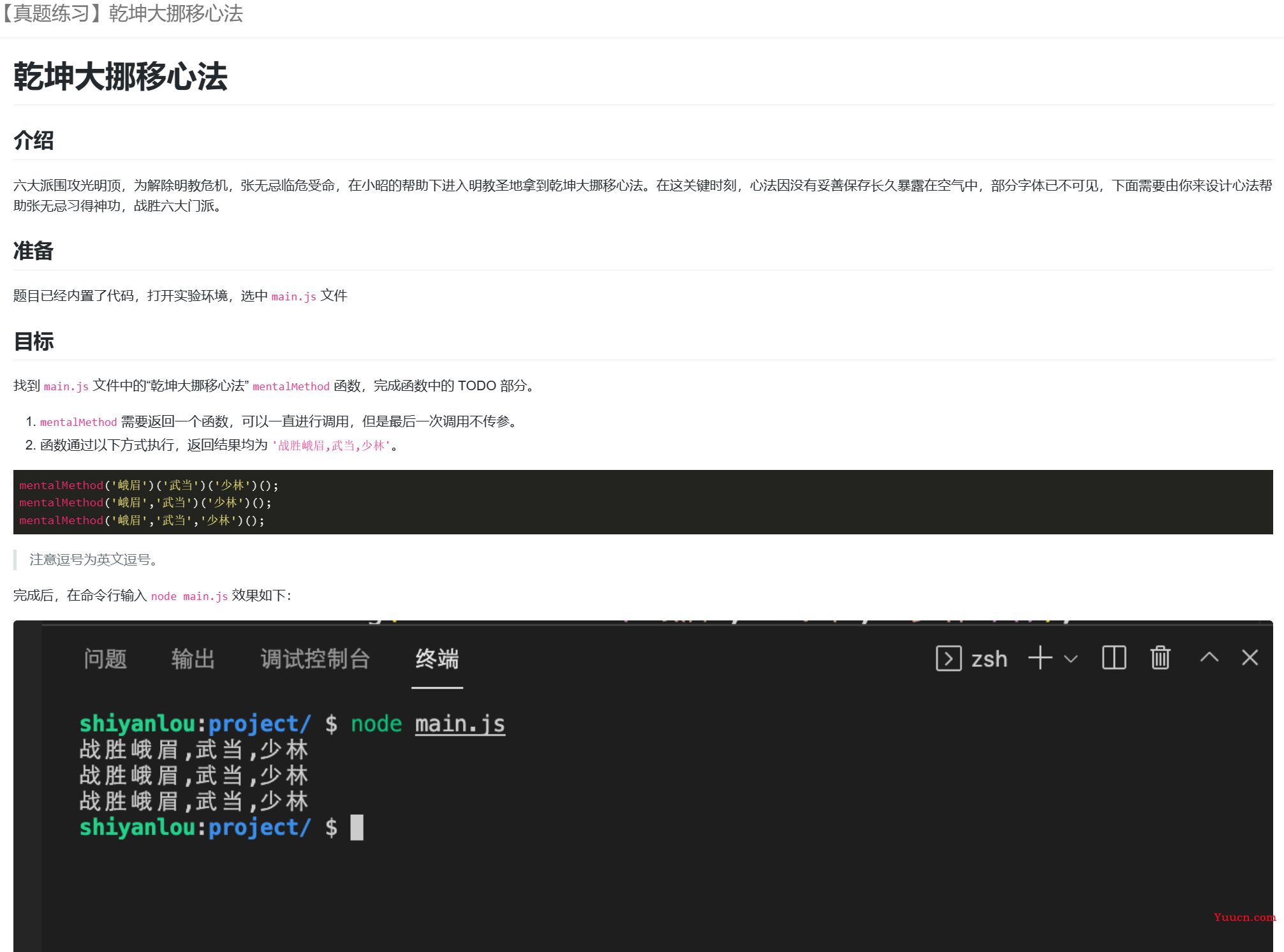Click the page title 乾坤大挪移心法 heading

[121, 77]
